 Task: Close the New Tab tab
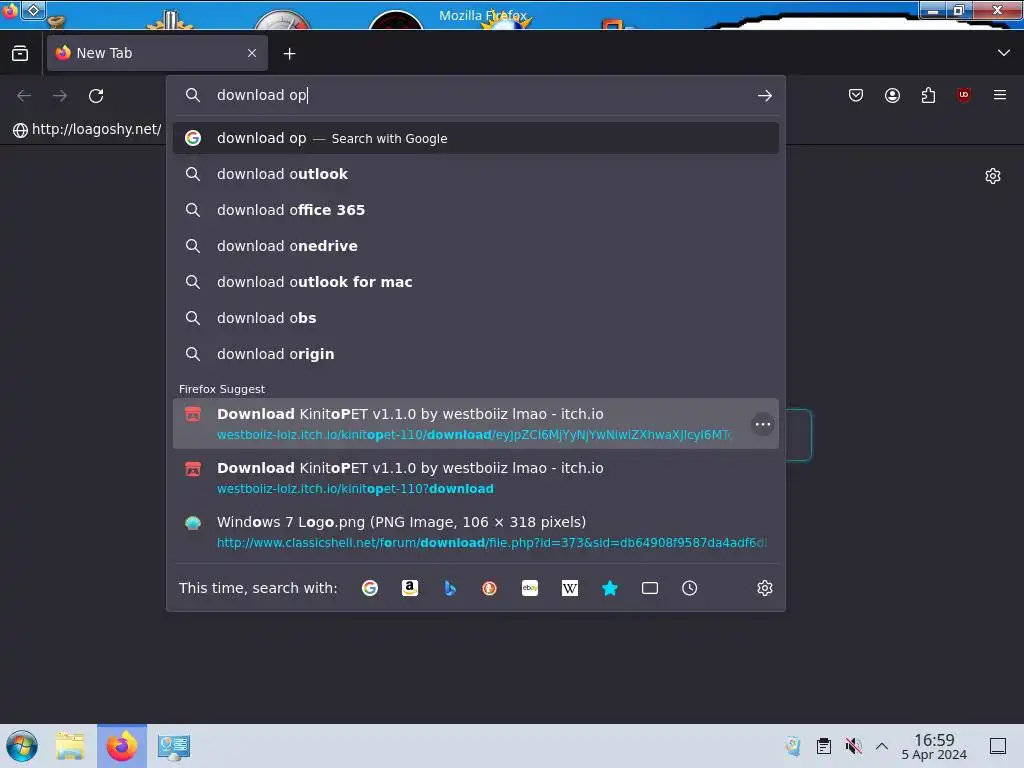pos(252,53)
